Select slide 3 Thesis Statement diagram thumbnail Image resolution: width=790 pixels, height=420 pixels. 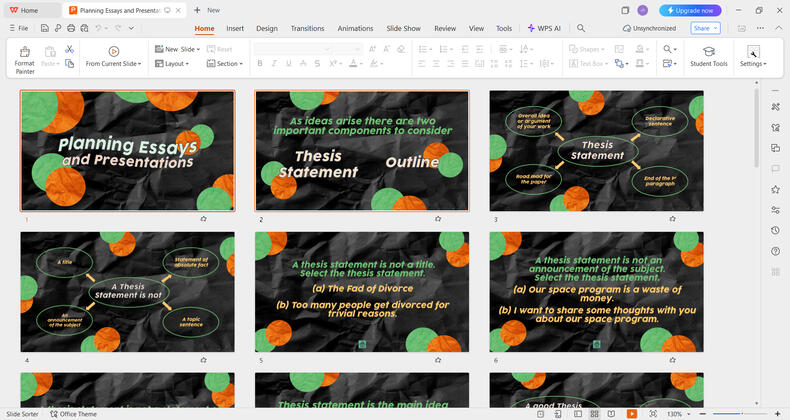point(597,151)
